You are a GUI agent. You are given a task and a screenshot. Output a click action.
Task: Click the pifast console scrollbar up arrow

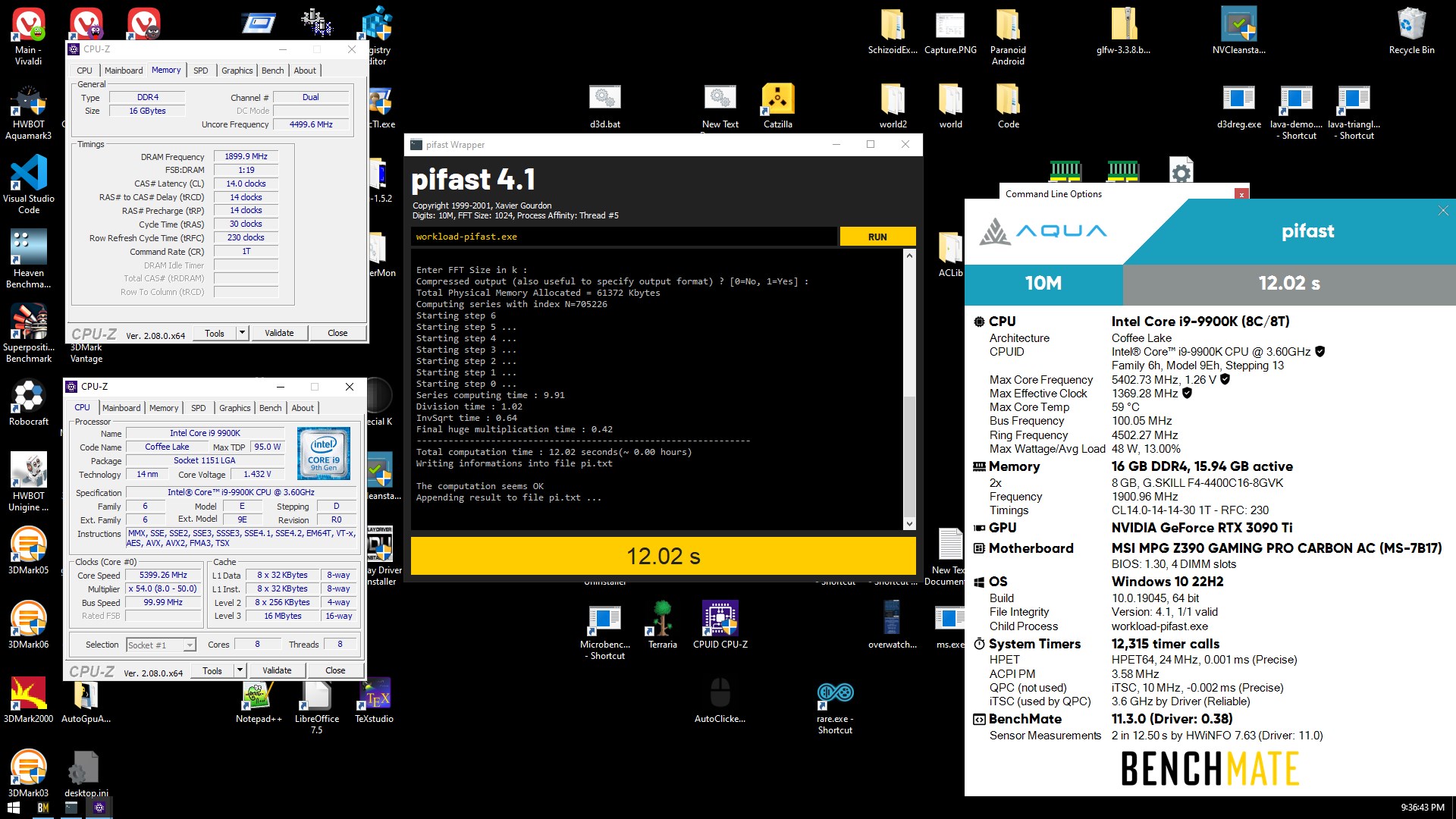909,256
